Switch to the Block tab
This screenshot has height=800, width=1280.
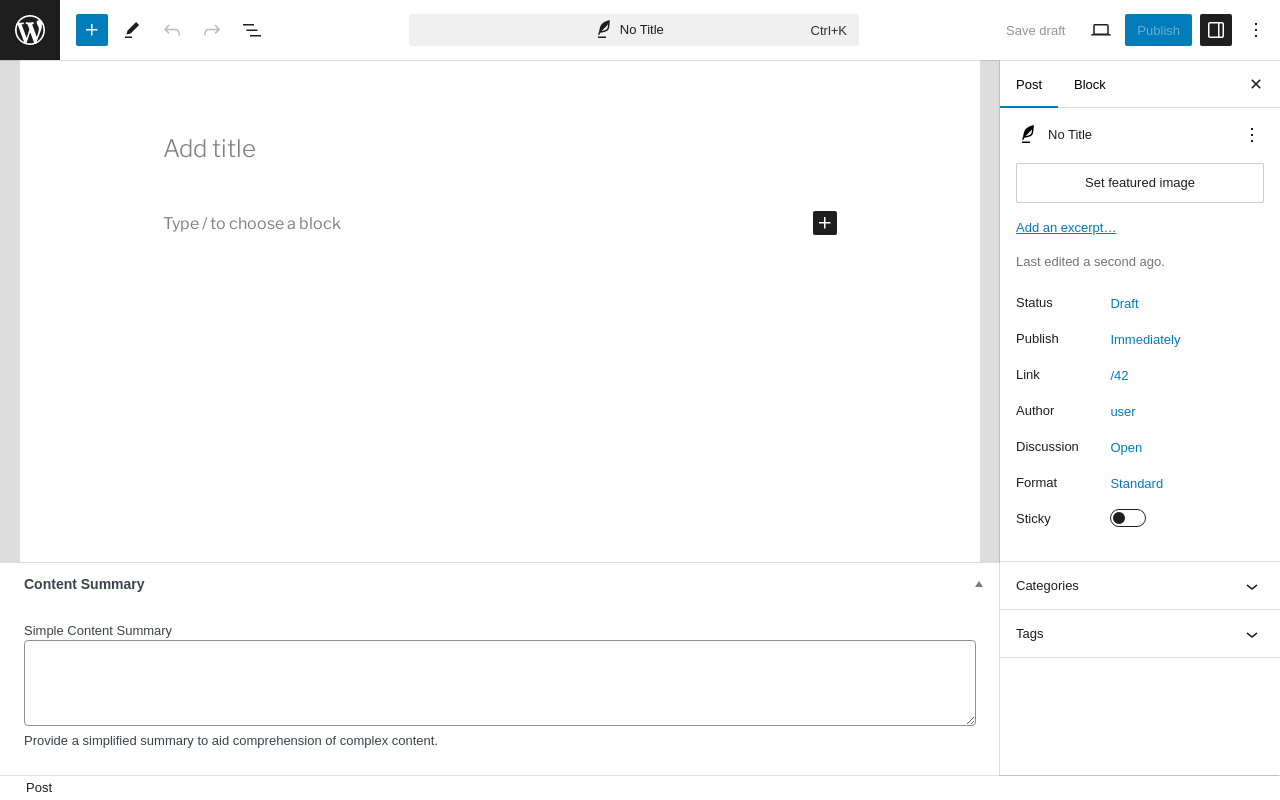(x=1090, y=84)
